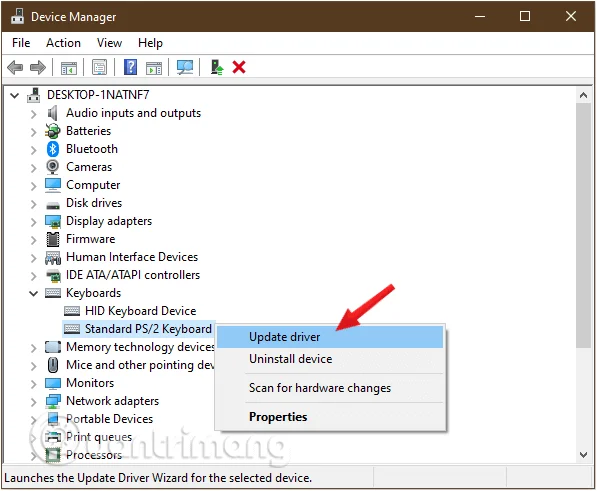Click the Computer monitor icon in tree
The image size is (597, 491).
pos(53,185)
